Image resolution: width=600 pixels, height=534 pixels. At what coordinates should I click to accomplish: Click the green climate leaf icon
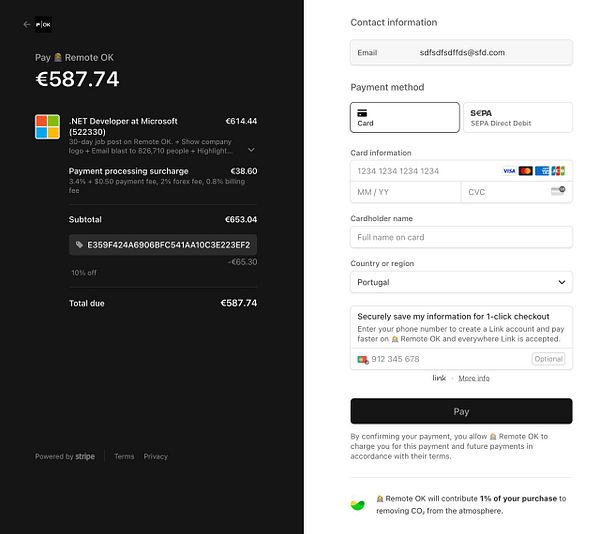(358, 505)
